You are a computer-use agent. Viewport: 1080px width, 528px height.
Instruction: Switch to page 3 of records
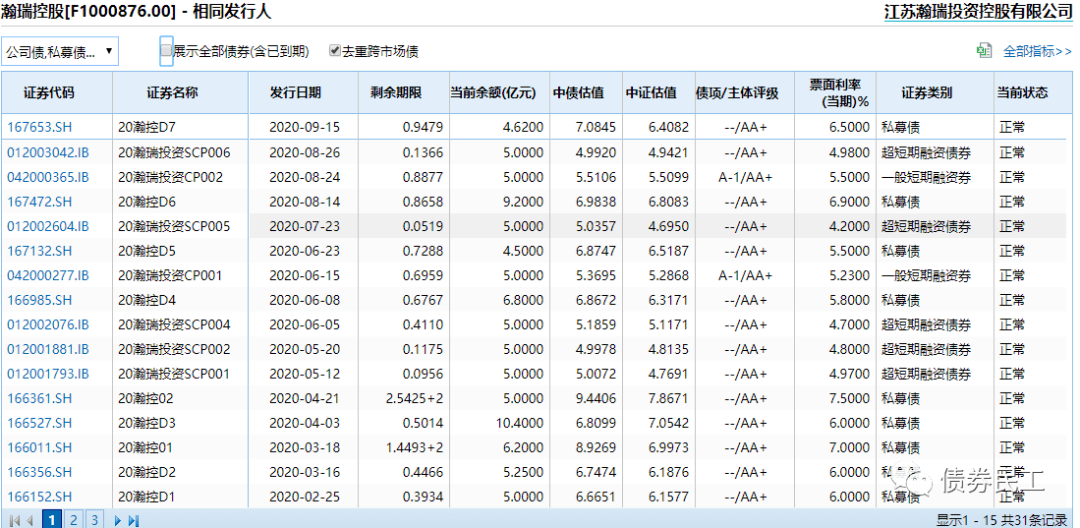coord(94,519)
